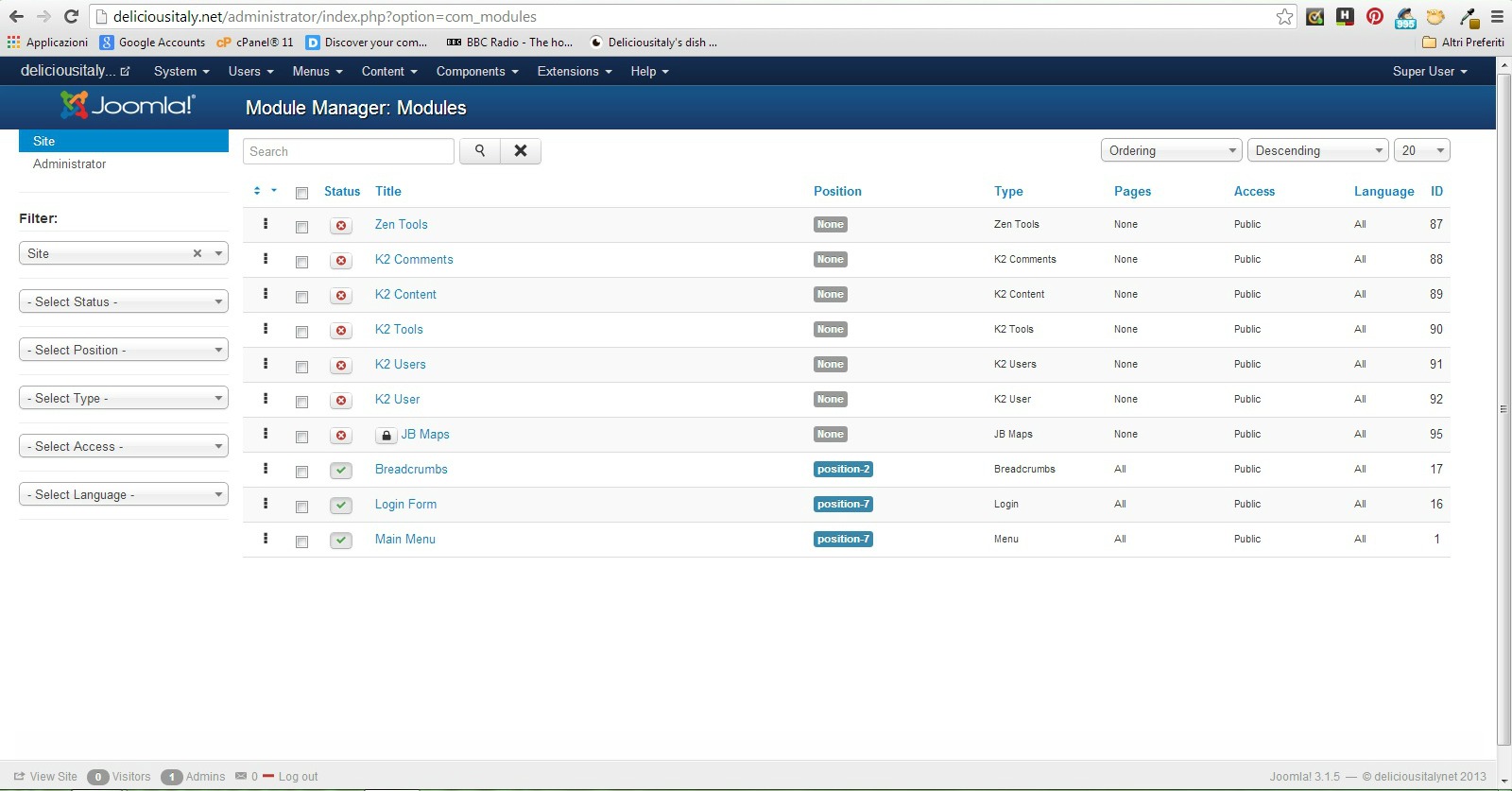Image resolution: width=1512 pixels, height=791 pixels.
Task: Open the K2 Comments module link
Action: [x=414, y=259]
